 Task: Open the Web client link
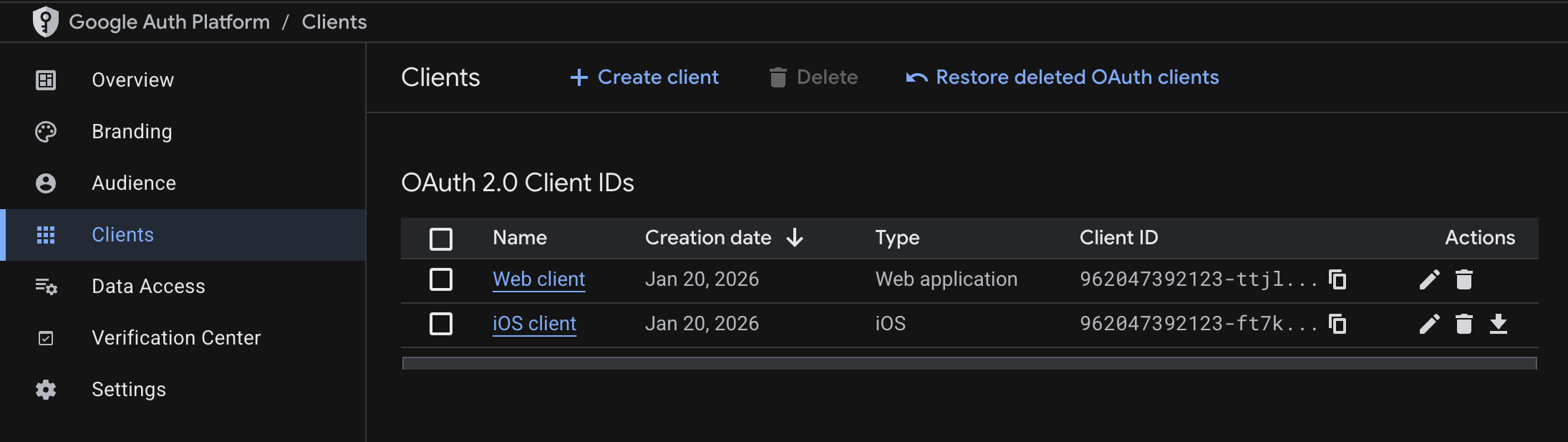[539, 279]
